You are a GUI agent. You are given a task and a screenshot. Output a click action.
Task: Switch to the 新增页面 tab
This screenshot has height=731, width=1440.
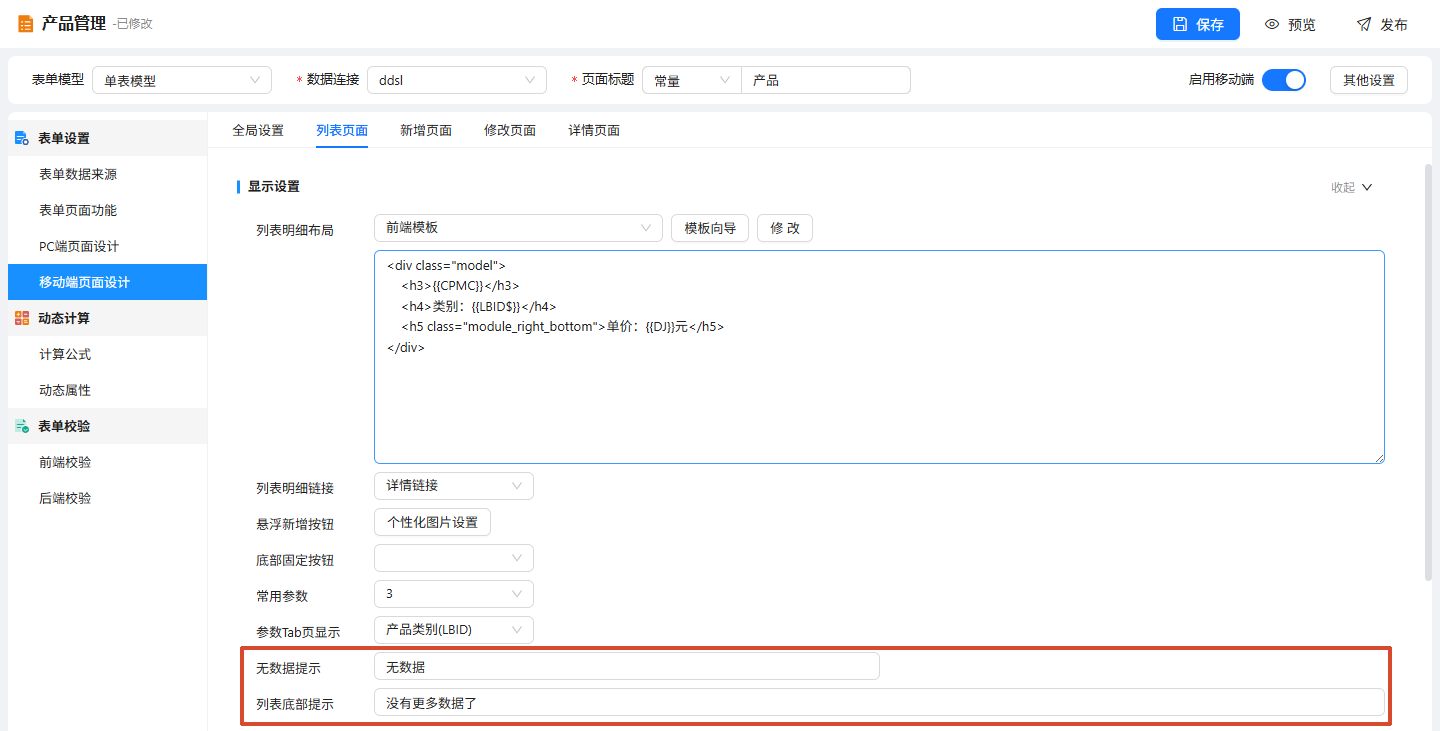point(426,130)
